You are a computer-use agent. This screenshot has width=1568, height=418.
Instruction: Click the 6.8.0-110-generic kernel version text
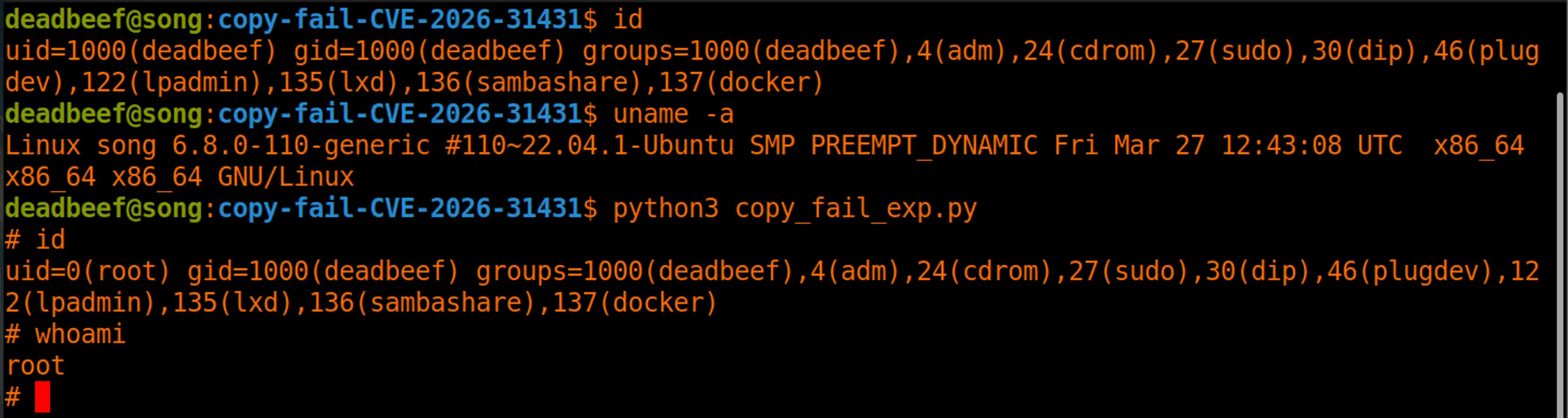click(x=301, y=146)
